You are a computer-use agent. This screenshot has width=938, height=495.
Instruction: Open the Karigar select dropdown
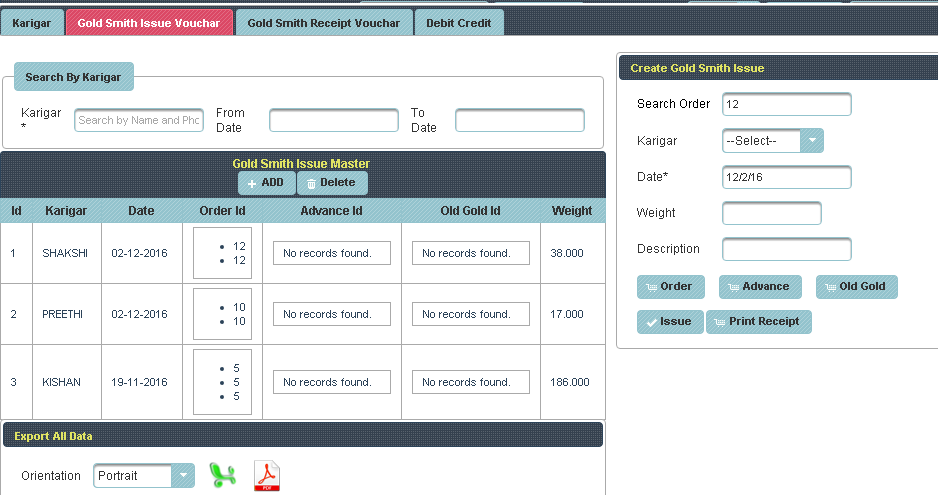(x=772, y=141)
